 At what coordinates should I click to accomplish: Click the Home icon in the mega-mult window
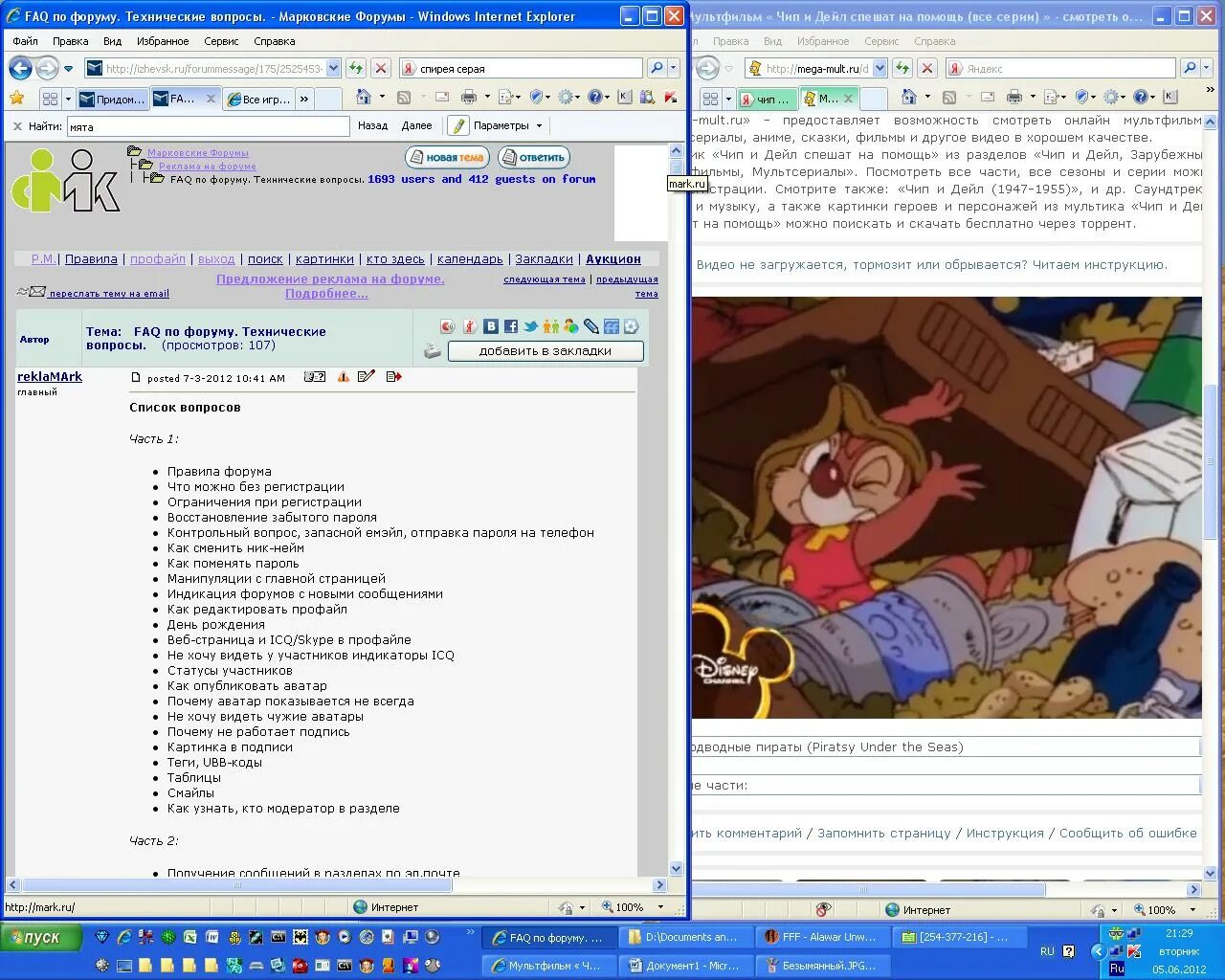point(908,97)
